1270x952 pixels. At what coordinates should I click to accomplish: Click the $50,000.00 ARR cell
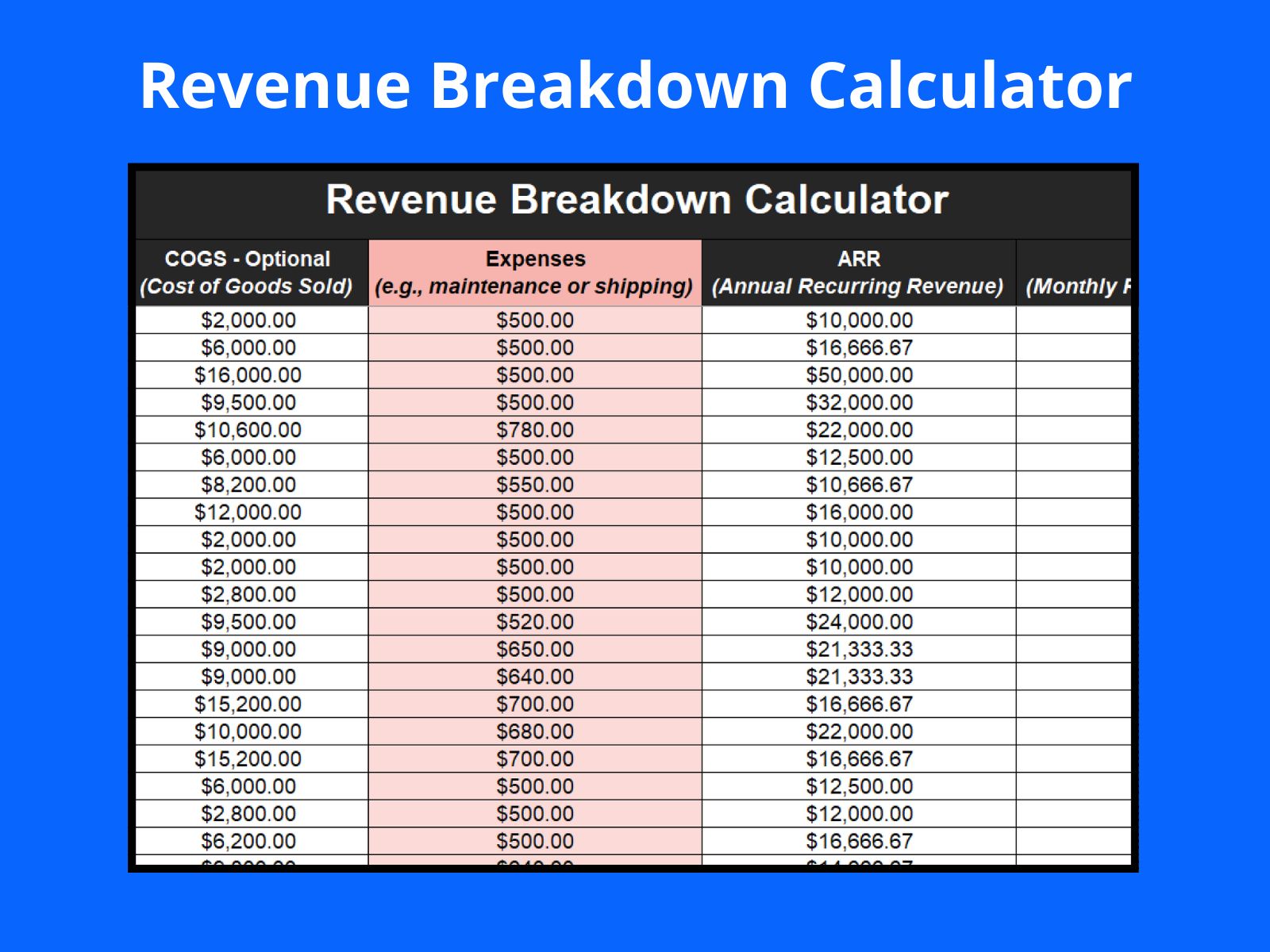pos(859,375)
